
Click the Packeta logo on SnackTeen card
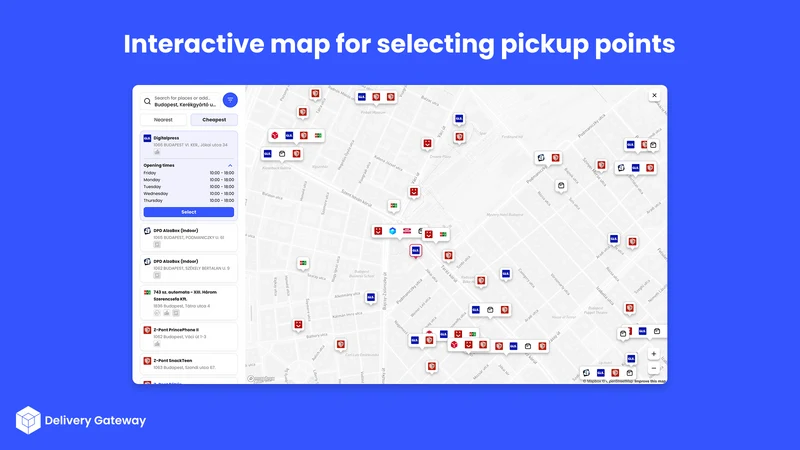coord(147,361)
